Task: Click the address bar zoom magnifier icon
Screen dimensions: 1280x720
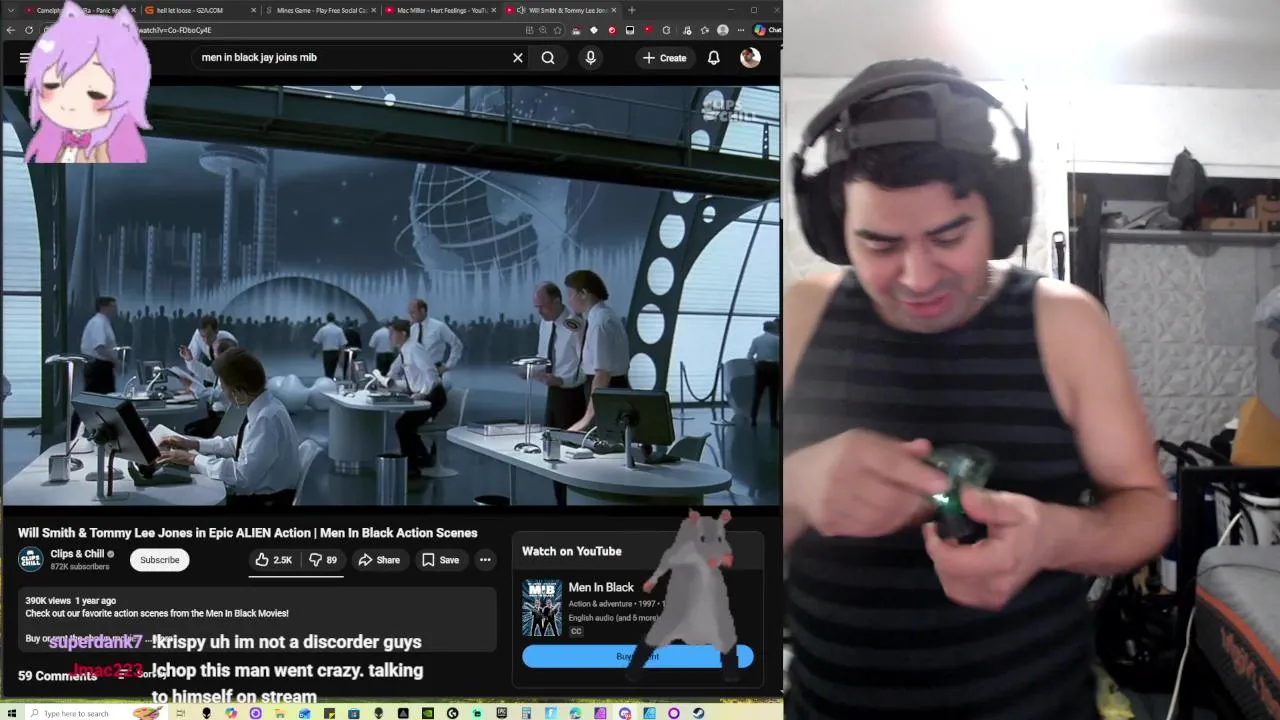Action: (x=543, y=30)
